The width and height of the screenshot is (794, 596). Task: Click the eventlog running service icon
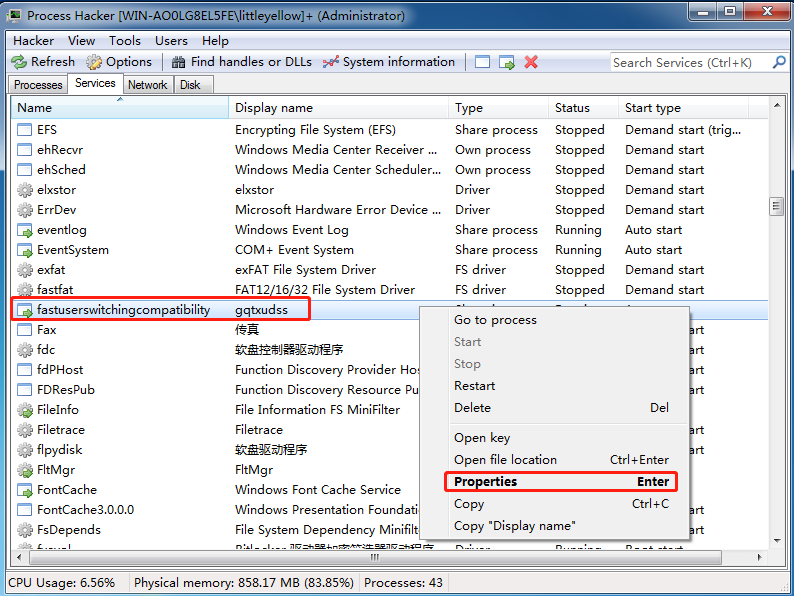[x=25, y=230]
